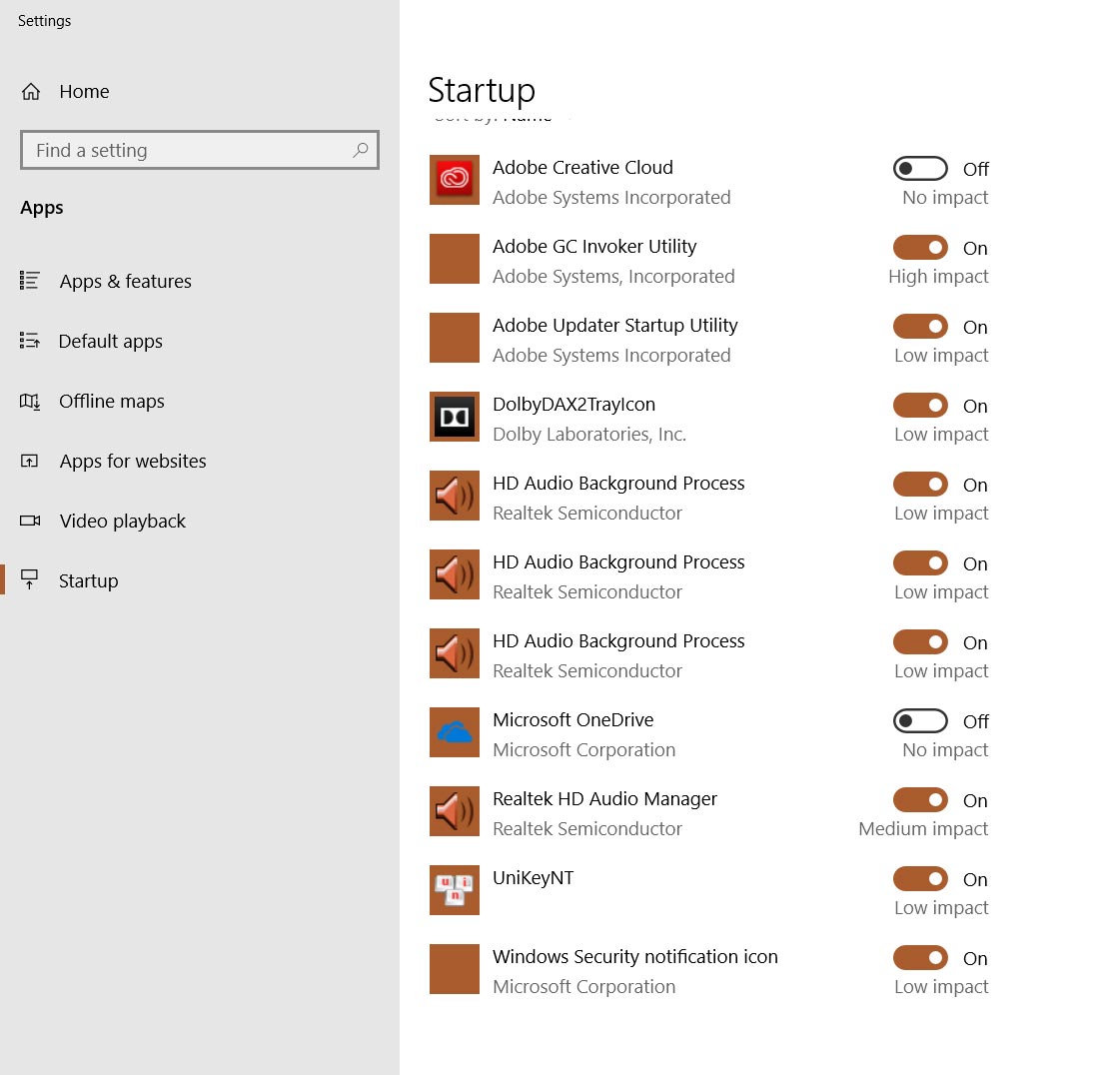Click the Adobe Creative Cloud name text

[582, 167]
